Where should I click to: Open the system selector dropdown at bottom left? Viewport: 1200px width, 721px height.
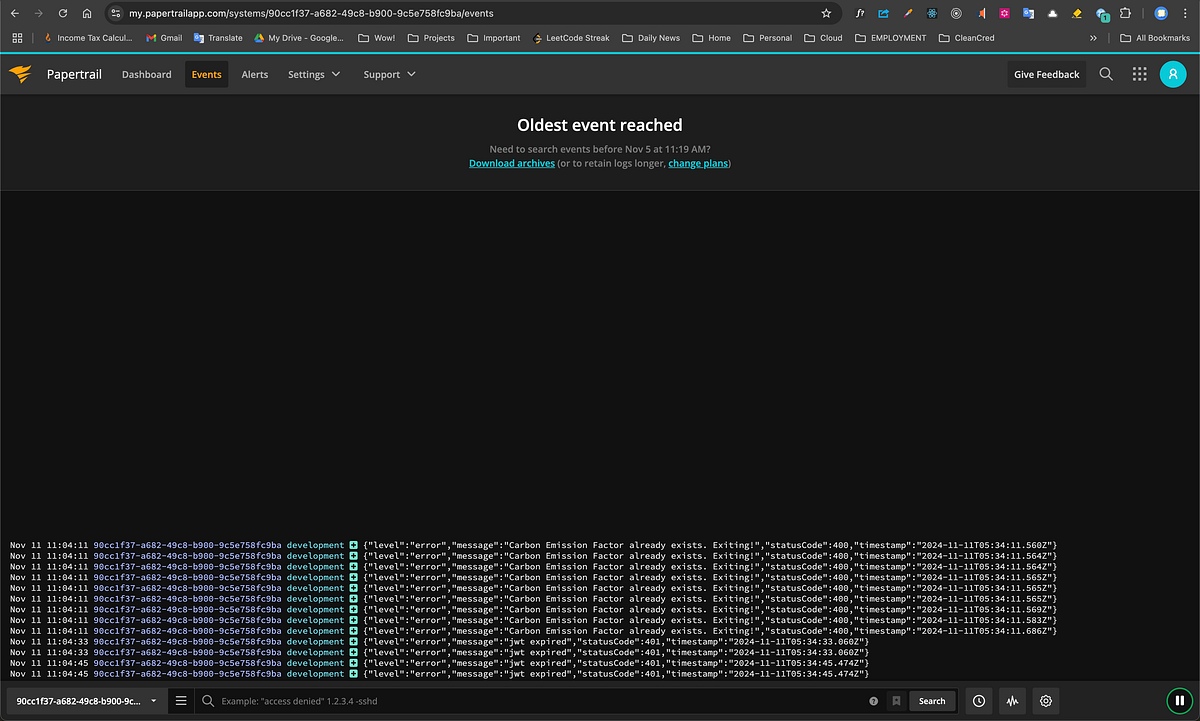(x=85, y=701)
